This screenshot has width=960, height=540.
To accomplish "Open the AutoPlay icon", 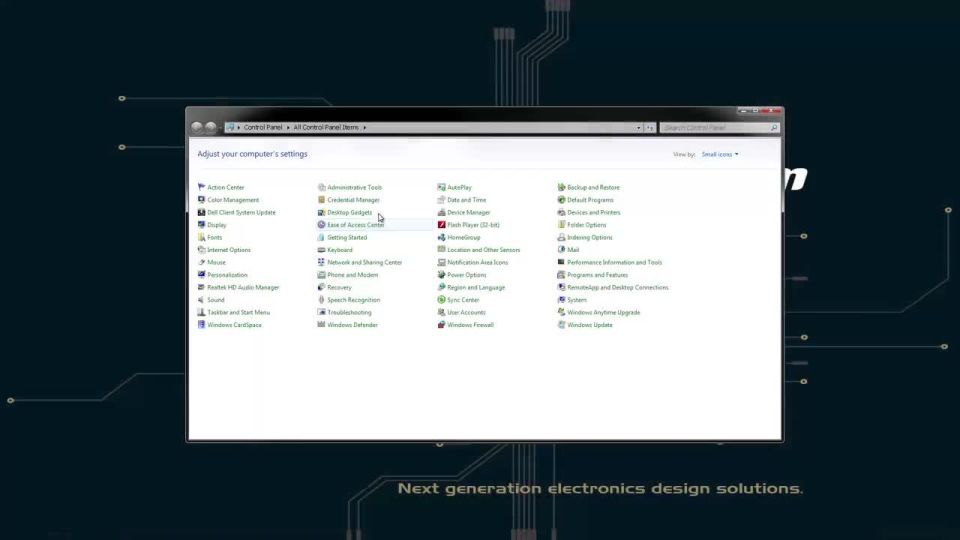I will click(x=441, y=187).
